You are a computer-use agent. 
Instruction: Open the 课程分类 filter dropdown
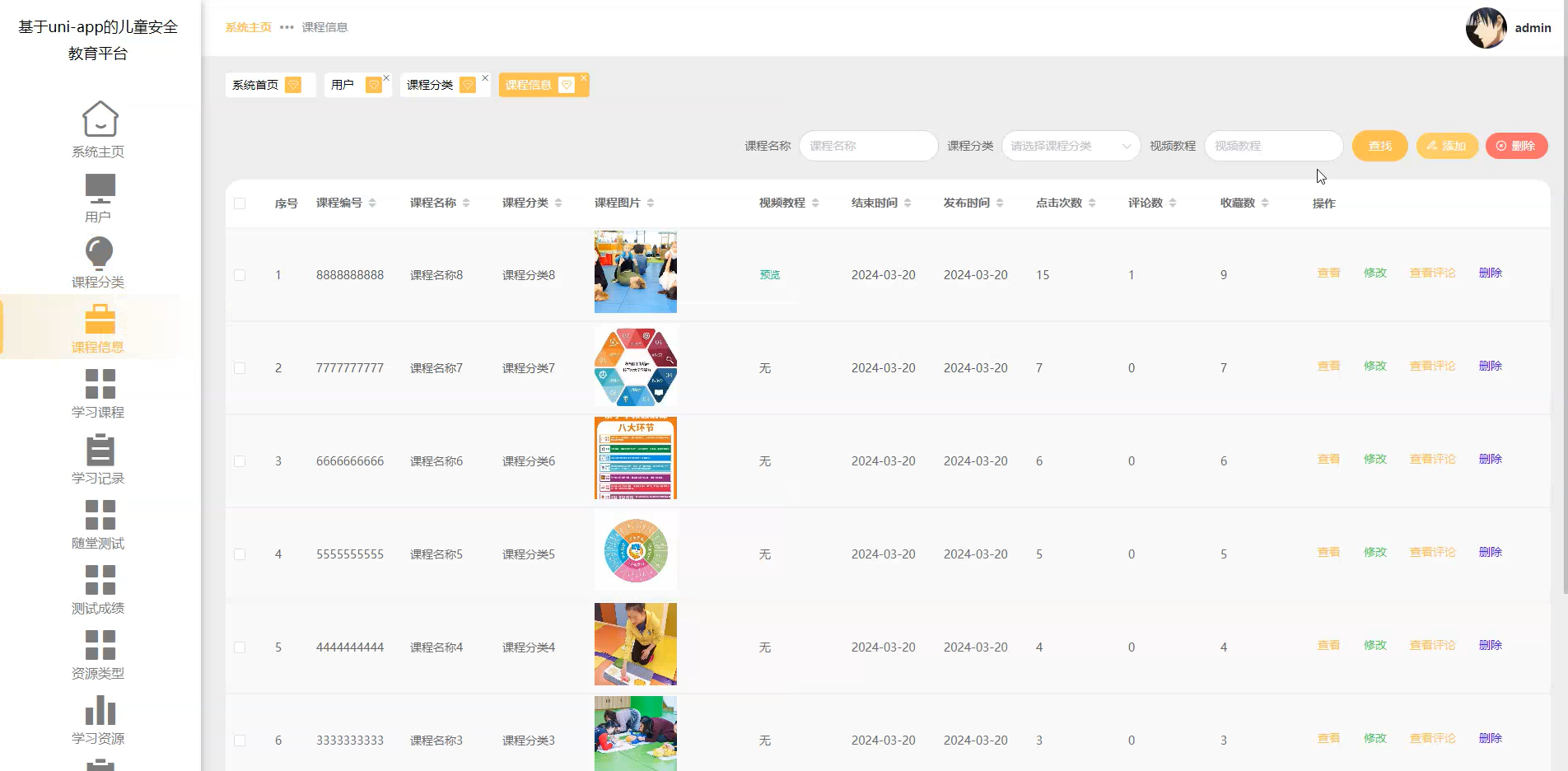click(x=1071, y=146)
